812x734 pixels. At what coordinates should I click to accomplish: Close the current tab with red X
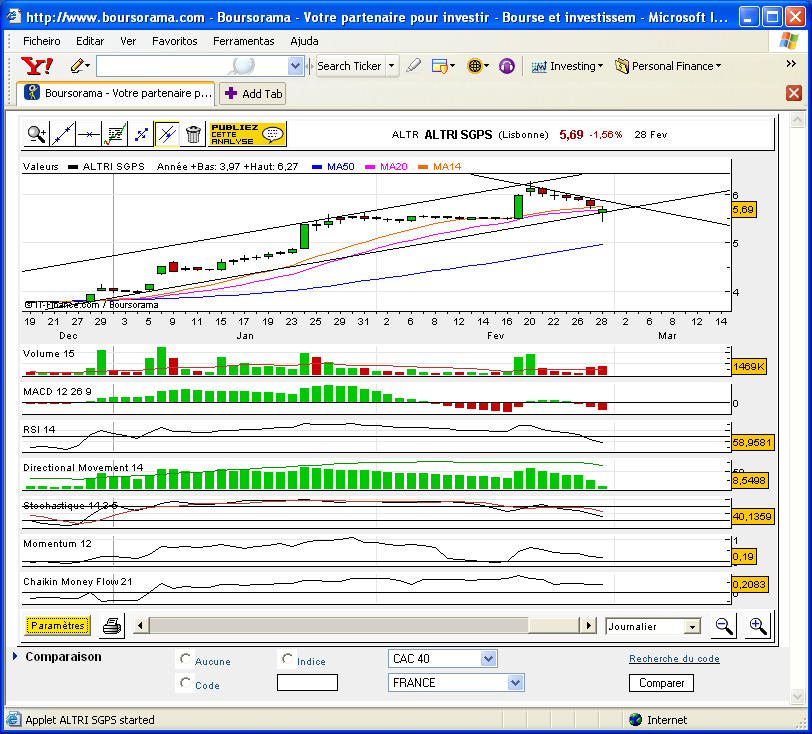coord(793,93)
